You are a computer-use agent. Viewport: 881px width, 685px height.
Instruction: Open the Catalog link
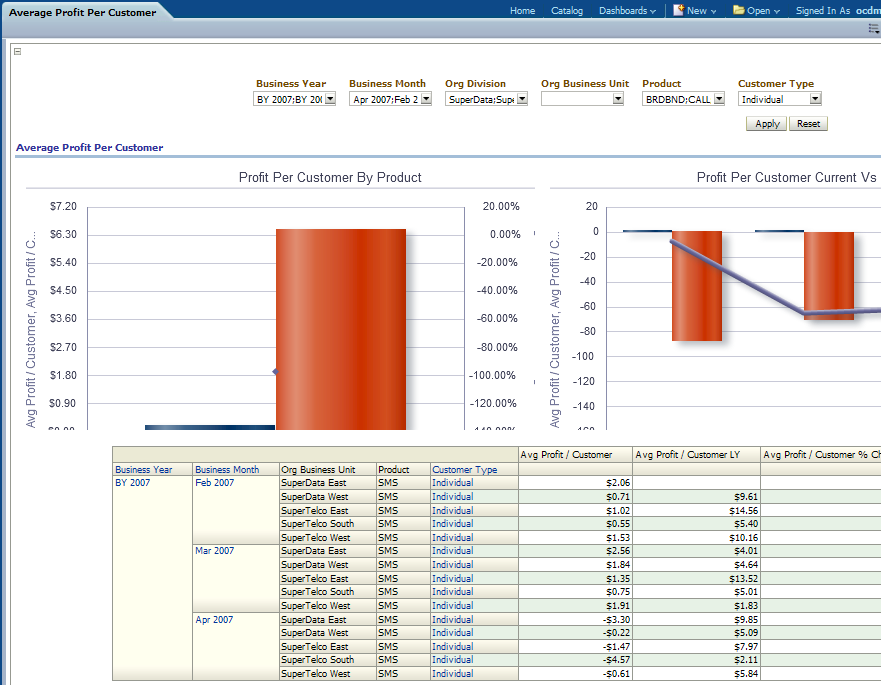tap(567, 11)
